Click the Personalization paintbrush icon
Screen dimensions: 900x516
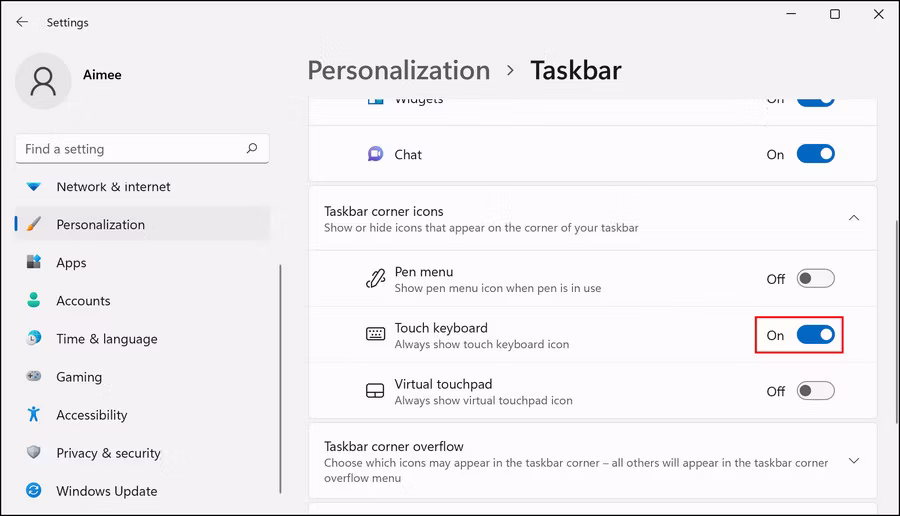(x=34, y=224)
